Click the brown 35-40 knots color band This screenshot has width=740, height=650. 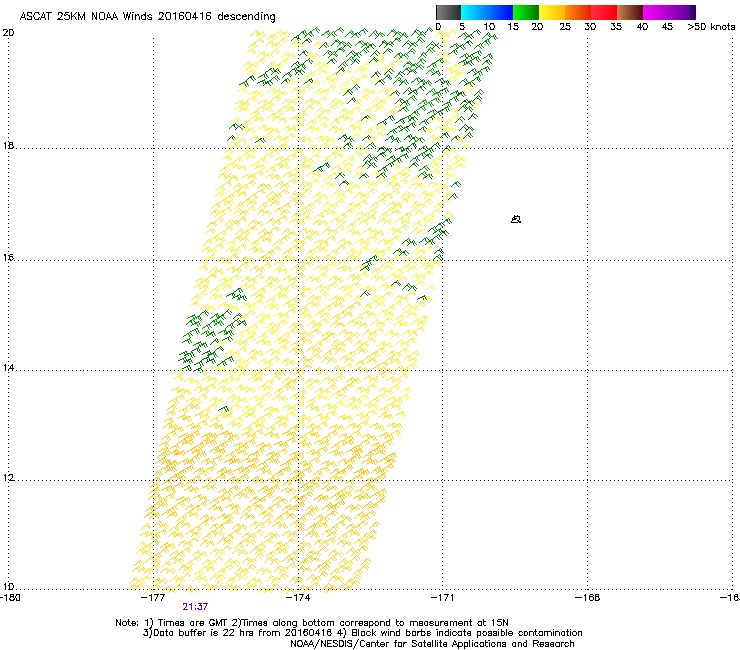(630, 12)
